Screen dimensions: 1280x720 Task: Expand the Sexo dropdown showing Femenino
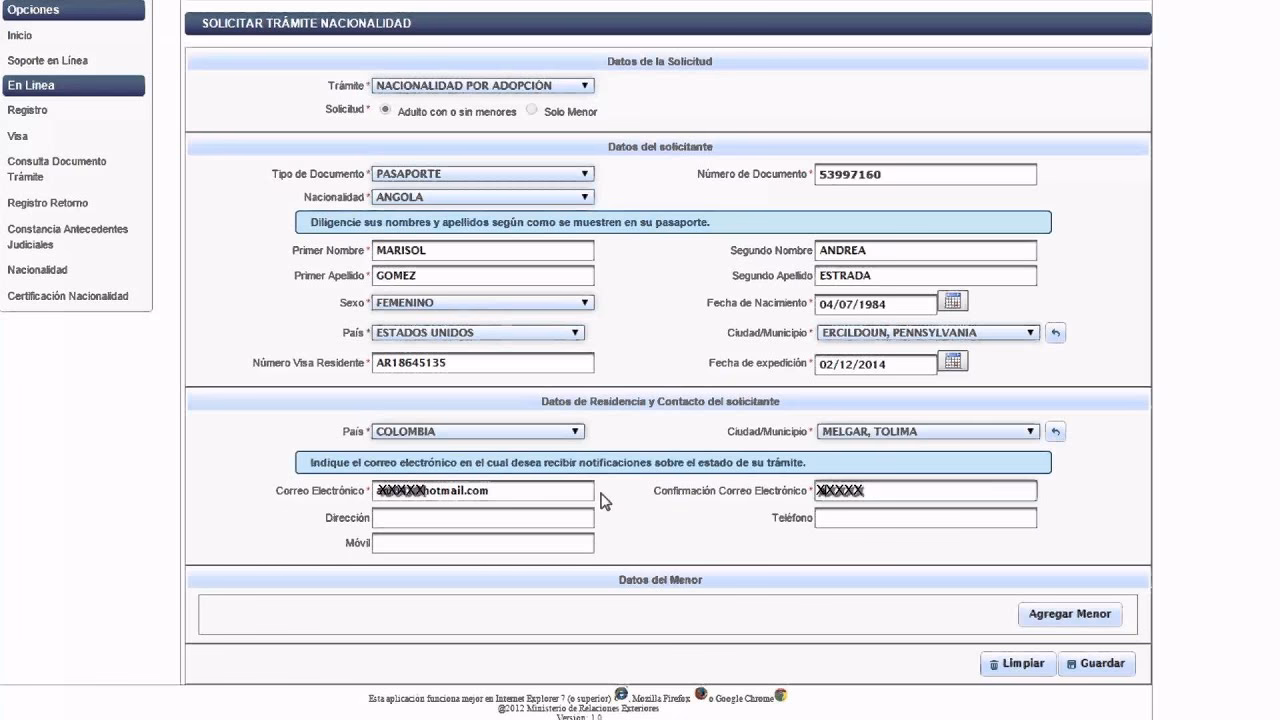click(x=483, y=303)
